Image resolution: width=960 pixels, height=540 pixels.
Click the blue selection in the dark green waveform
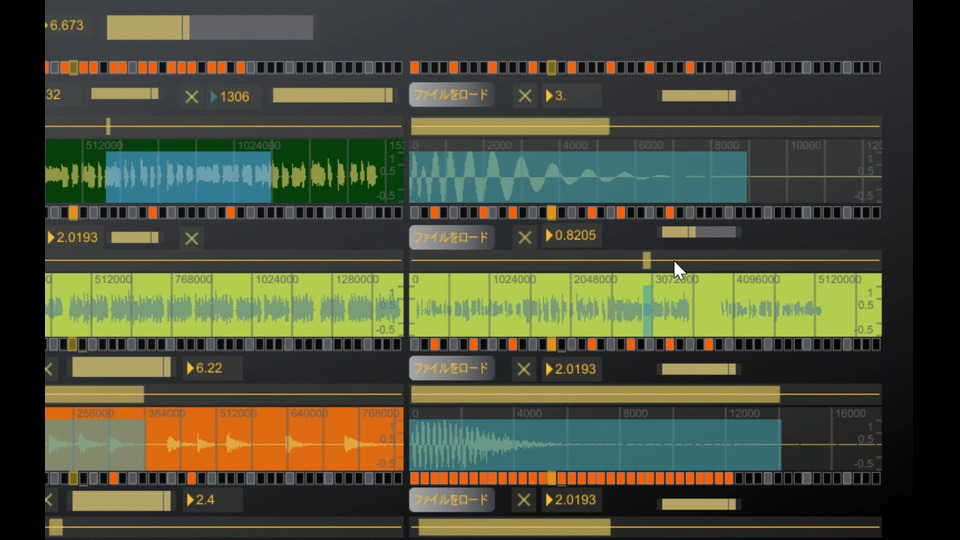click(189, 177)
